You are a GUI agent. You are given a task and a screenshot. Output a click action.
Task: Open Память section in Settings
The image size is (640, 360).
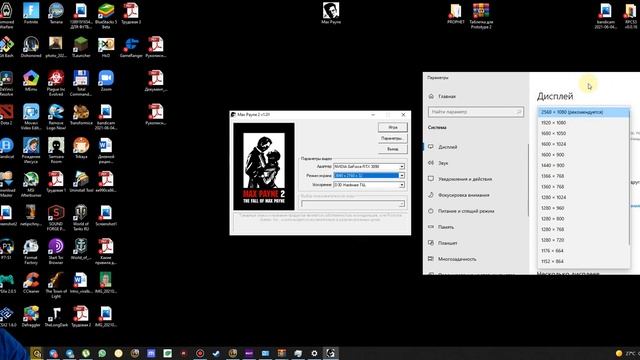476,227
